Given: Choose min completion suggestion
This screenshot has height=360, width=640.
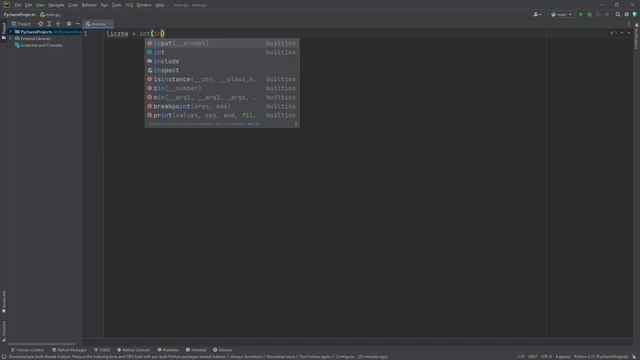Looking at the screenshot, I should pyautogui.click(x=222, y=97).
